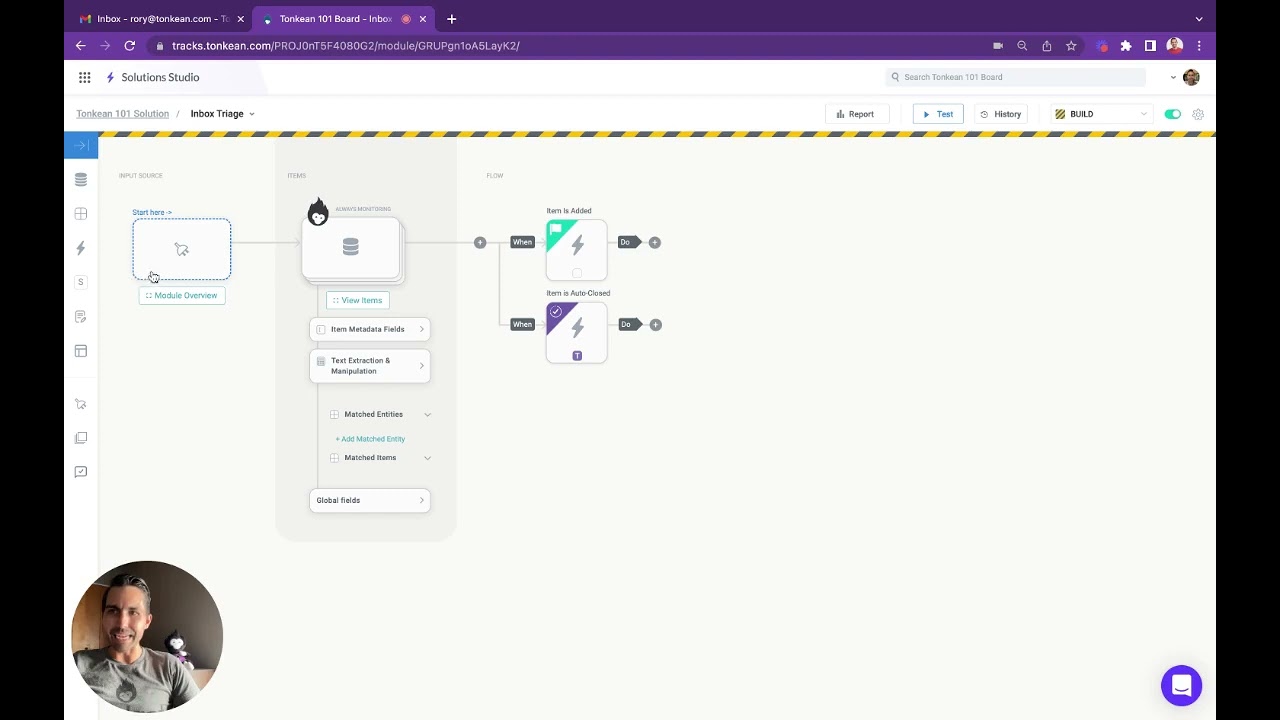Click the Test button
The width and height of the screenshot is (1280, 720).
pyautogui.click(x=938, y=114)
